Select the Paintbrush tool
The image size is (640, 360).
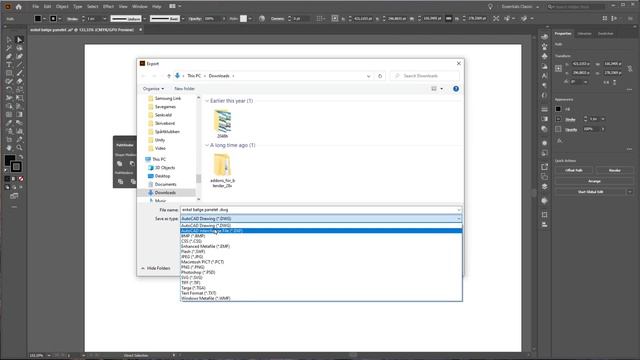point(19,73)
